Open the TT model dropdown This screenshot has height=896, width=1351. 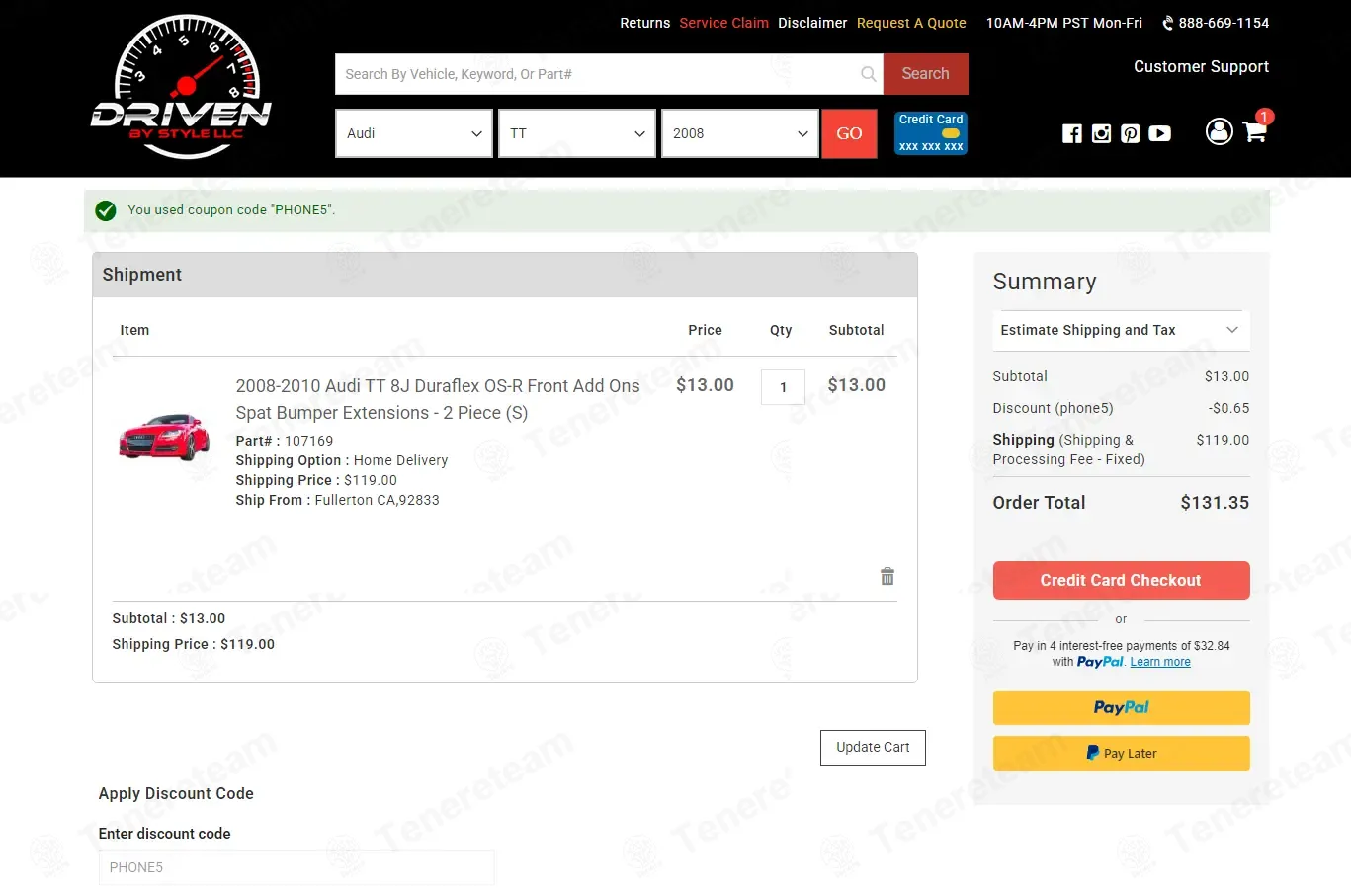coord(577,133)
